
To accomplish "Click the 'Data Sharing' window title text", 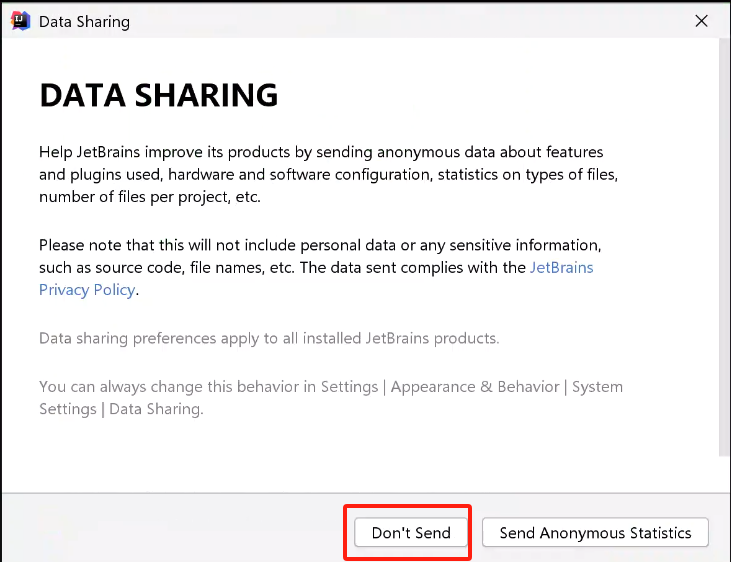I will (84, 22).
